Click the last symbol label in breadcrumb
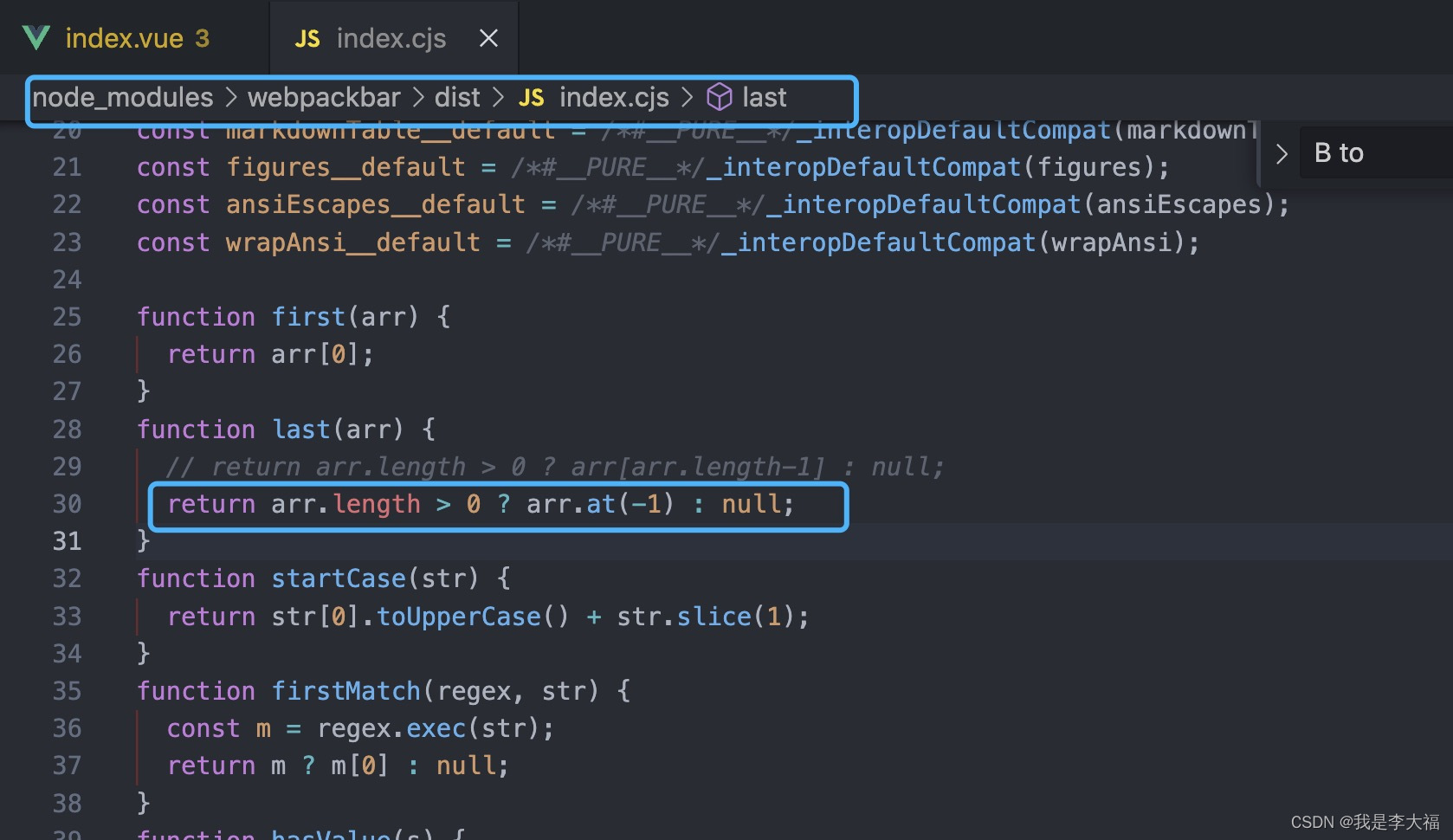Screen dimensions: 1453x840 point(765,97)
